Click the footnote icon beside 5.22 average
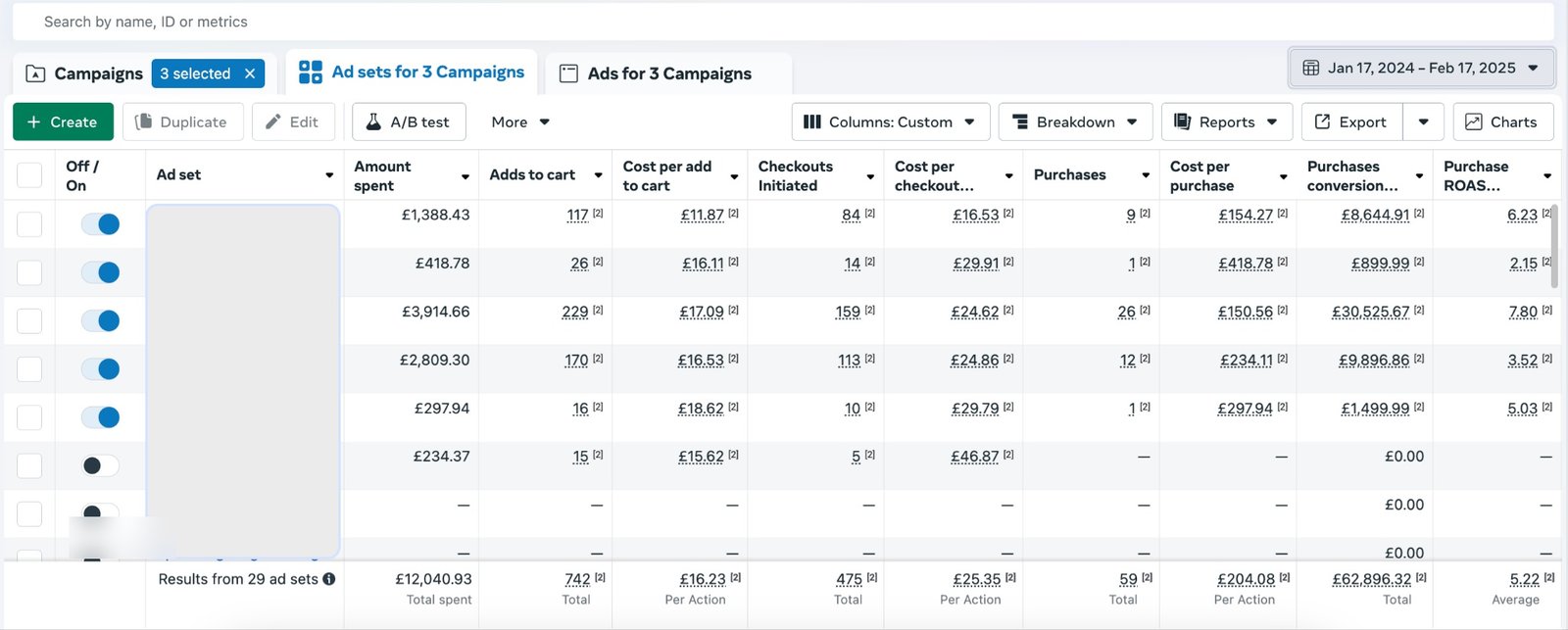This screenshot has width=1568, height=630. pyautogui.click(x=1549, y=577)
